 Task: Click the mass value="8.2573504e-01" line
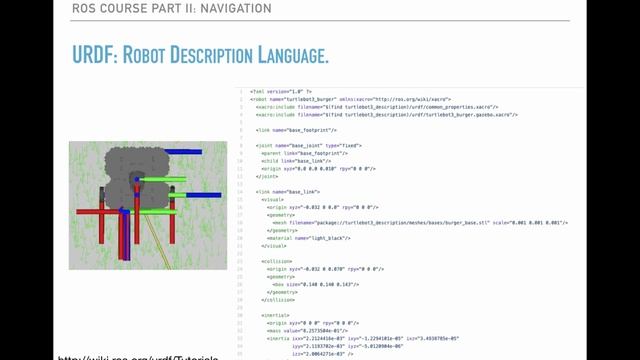click(307, 331)
